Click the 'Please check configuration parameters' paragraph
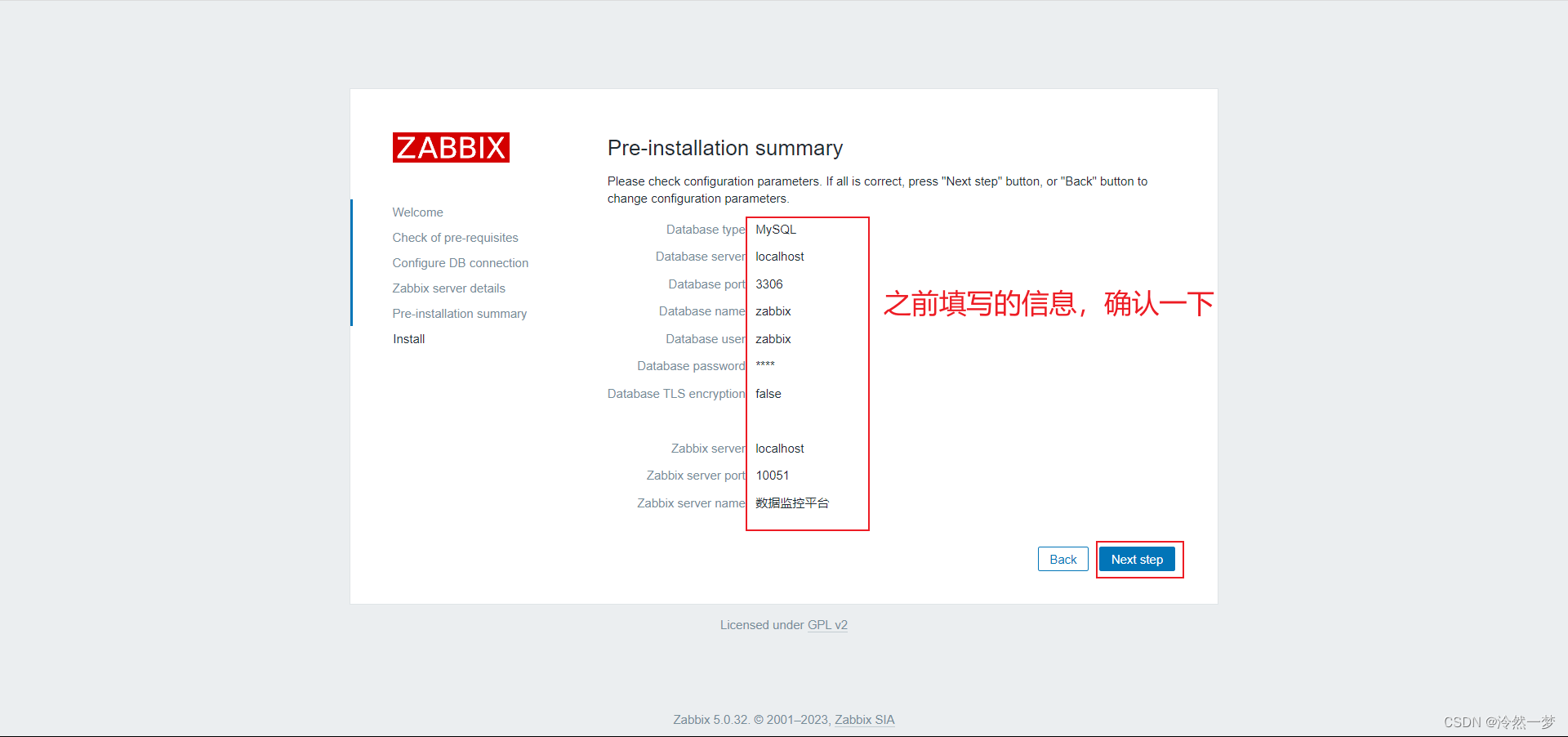Image resolution: width=1568 pixels, height=737 pixels. point(877,190)
